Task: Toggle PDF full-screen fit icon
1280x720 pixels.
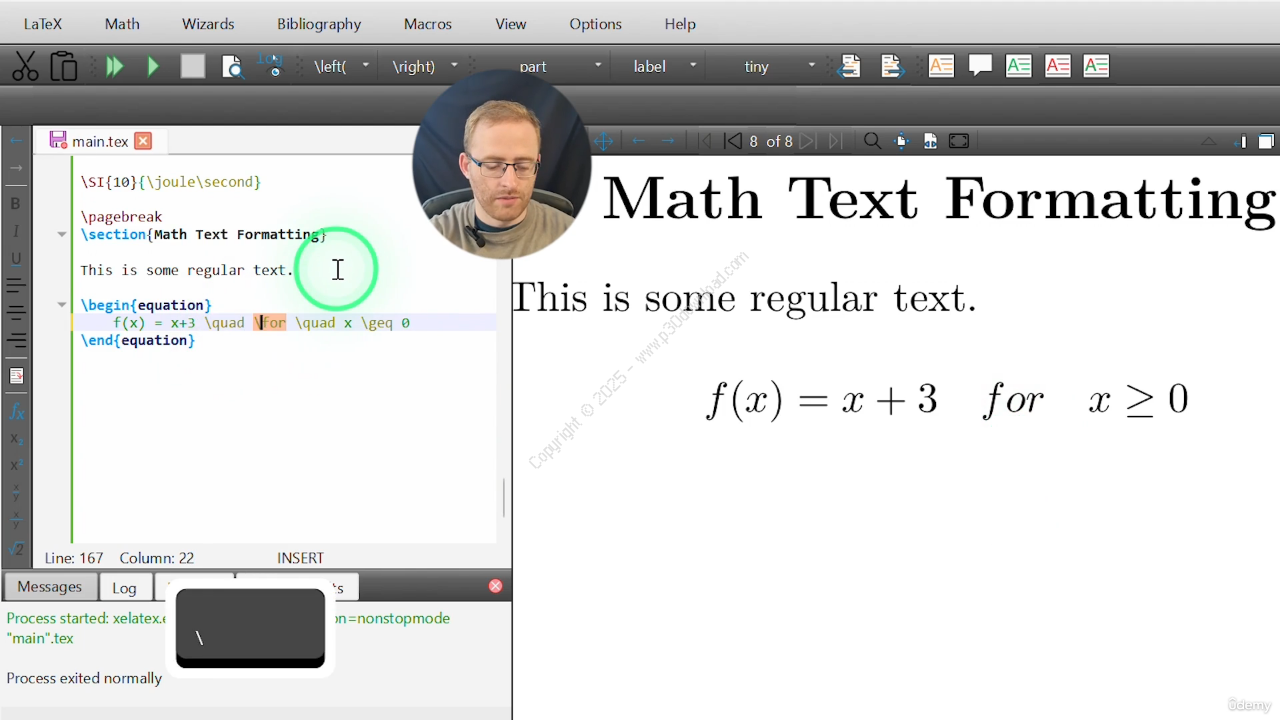Action: (x=959, y=141)
